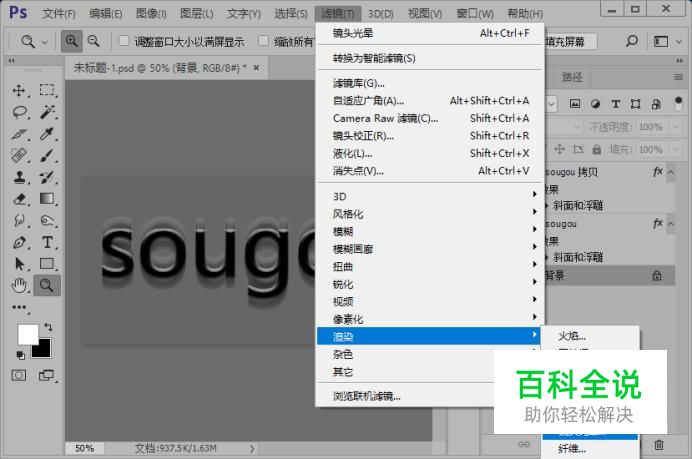This screenshot has width=692, height=459.
Task: Open the 图像(I) menu
Action: (x=151, y=14)
